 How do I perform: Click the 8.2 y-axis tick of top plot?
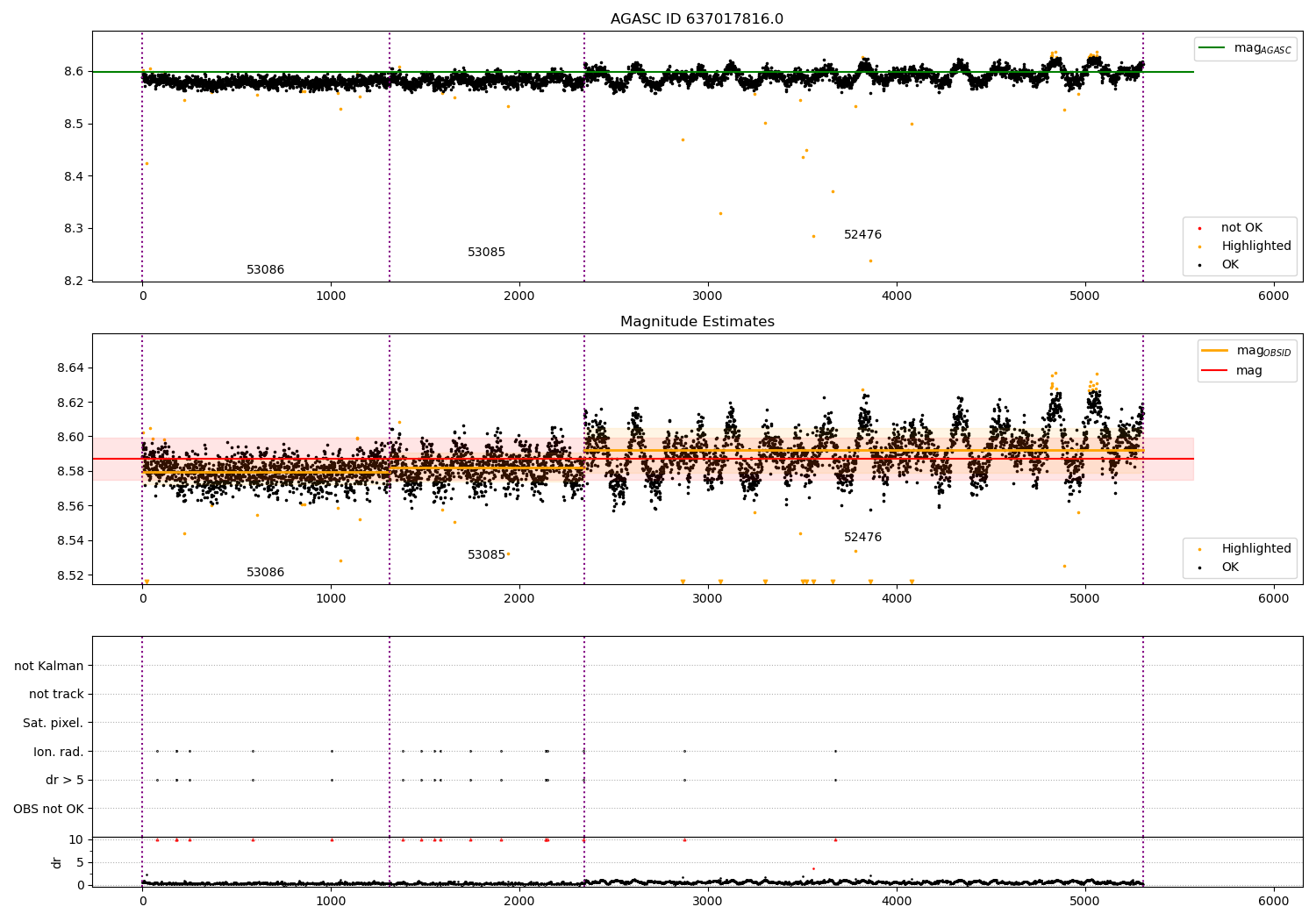(x=75, y=281)
